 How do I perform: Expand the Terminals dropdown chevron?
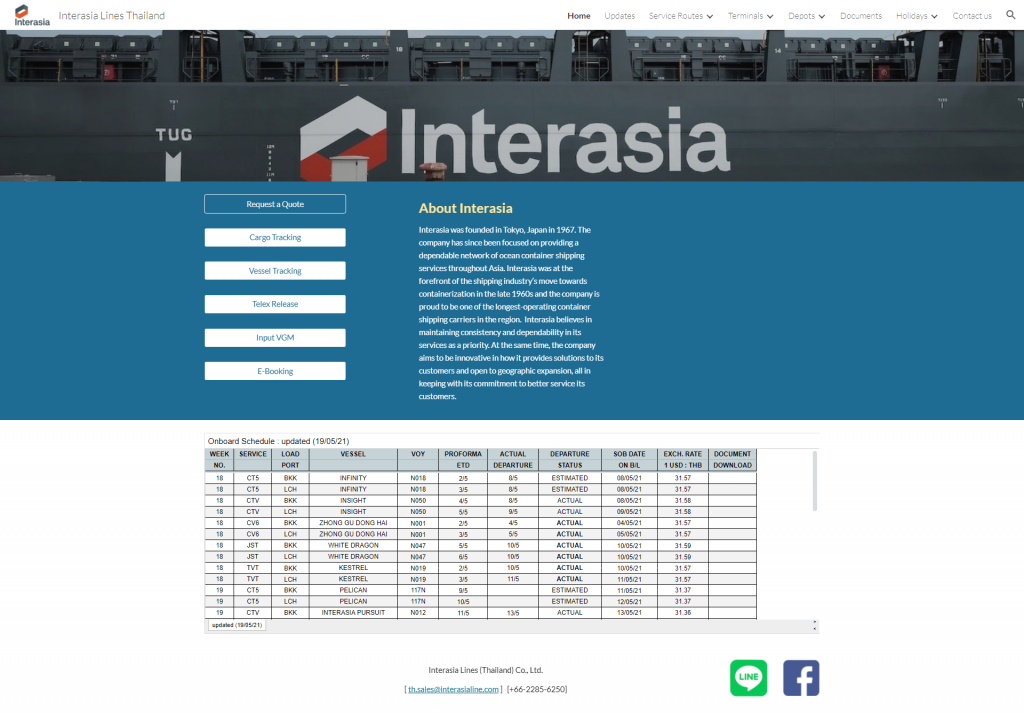tap(770, 16)
